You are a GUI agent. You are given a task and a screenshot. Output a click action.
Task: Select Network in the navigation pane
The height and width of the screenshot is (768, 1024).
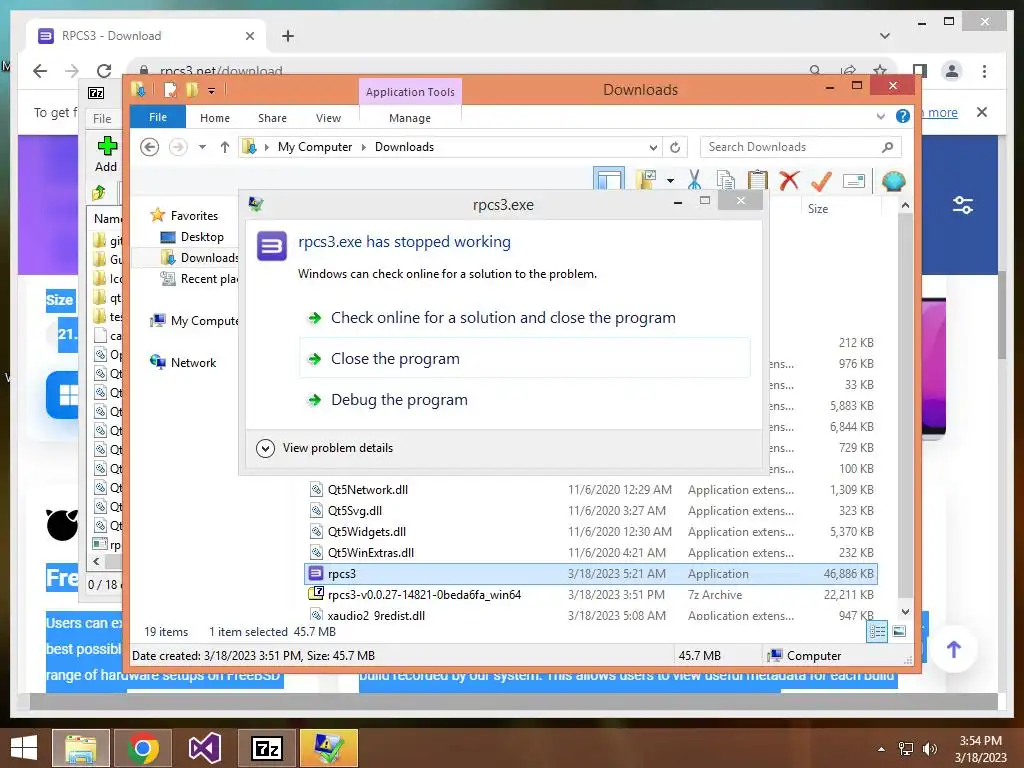pos(184,362)
